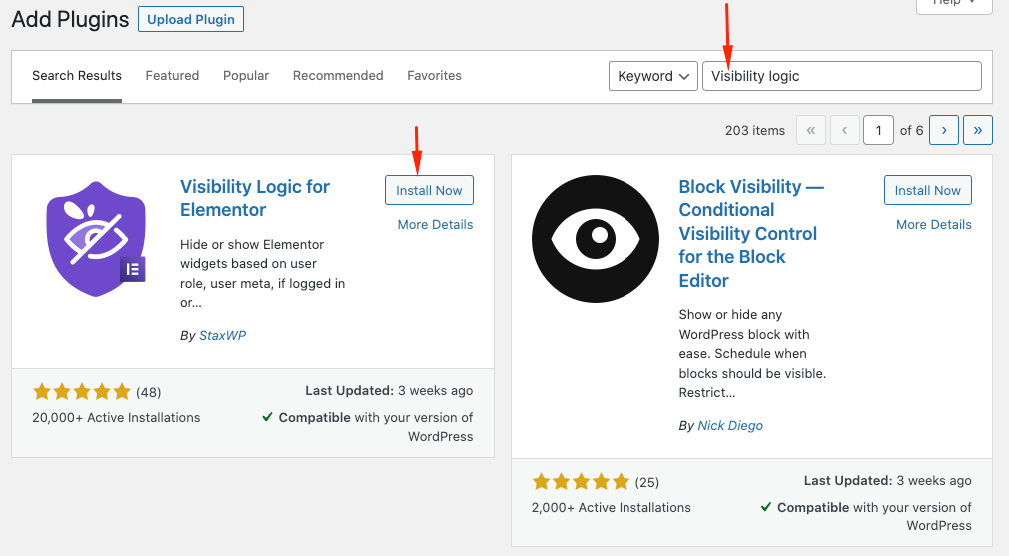This screenshot has height=556, width=1009.
Task: Open the Recommended tab
Action: click(x=338, y=76)
